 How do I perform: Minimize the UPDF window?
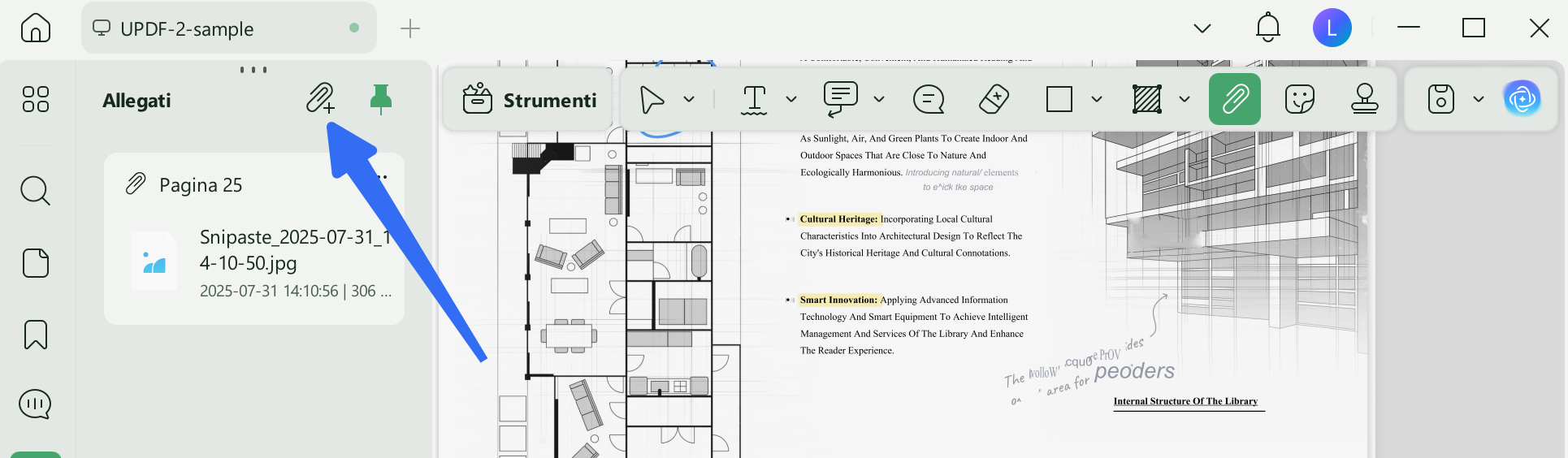[1409, 28]
